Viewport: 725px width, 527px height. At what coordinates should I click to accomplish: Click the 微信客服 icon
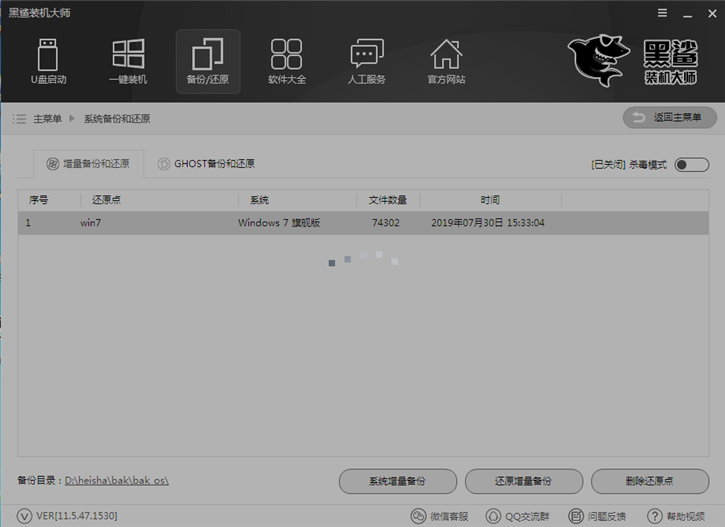(441, 516)
